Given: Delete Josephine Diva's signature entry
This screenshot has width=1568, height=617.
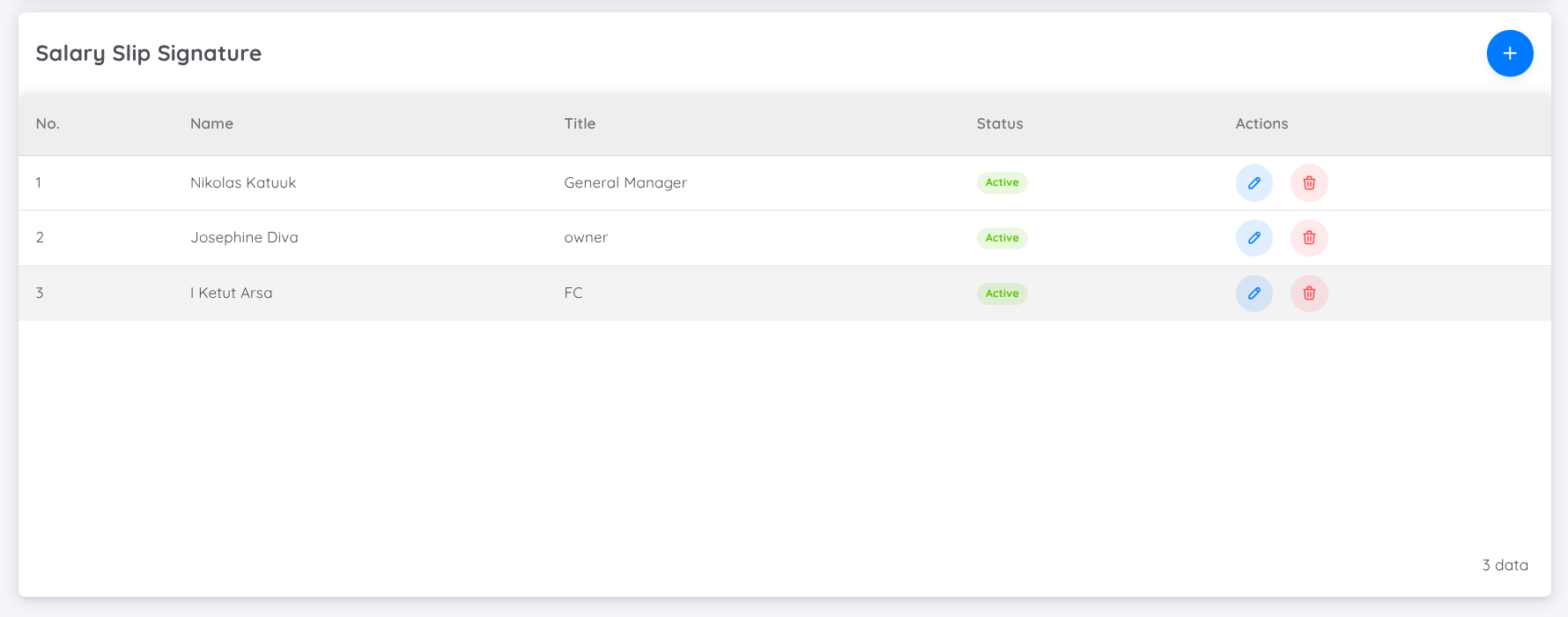Looking at the screenshot, I should point(1309,238).
